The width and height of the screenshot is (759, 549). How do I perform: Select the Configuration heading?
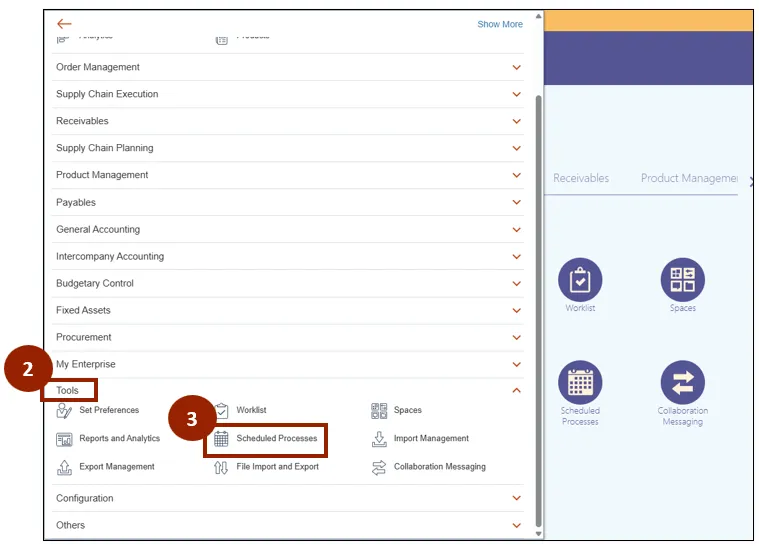(85, 498)
